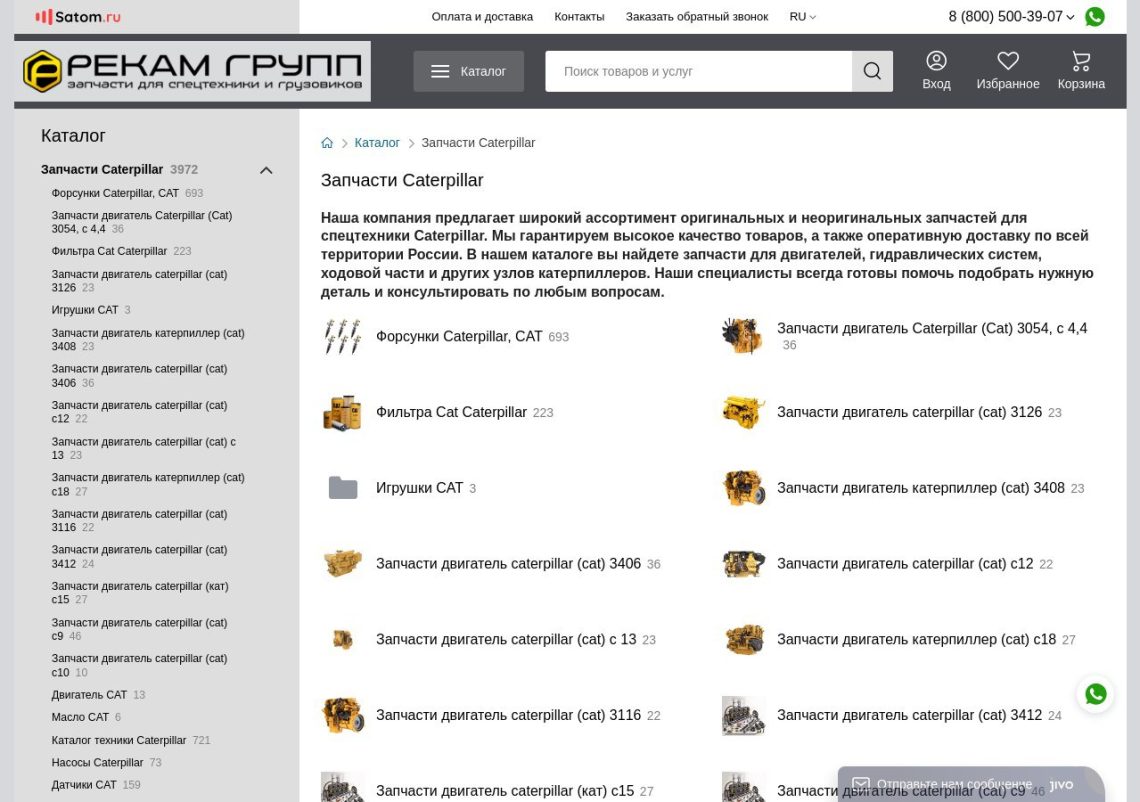Viewport: 1140px width, 802px height.
Task: Click Заказать обратный звонок link
Action: [697, 17]
